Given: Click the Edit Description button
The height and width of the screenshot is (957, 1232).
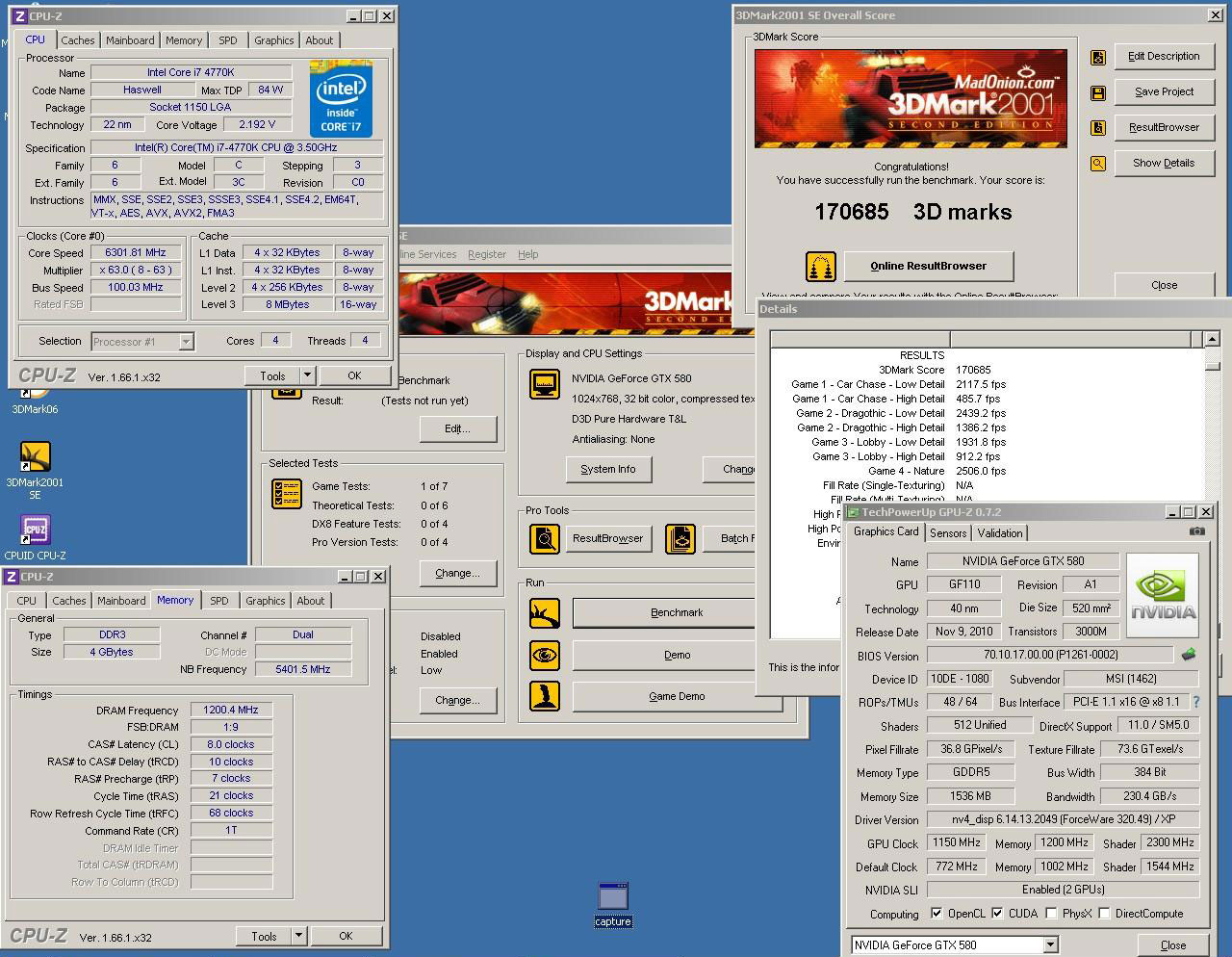Looking at the screenshot, I should 1164,57.
